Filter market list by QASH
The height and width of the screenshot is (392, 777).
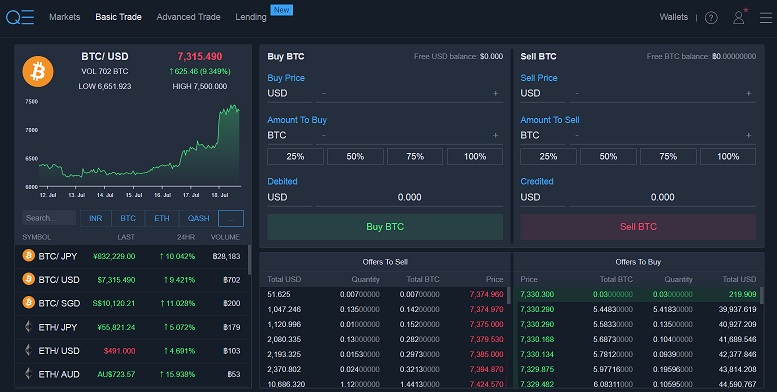pos(198,218)
